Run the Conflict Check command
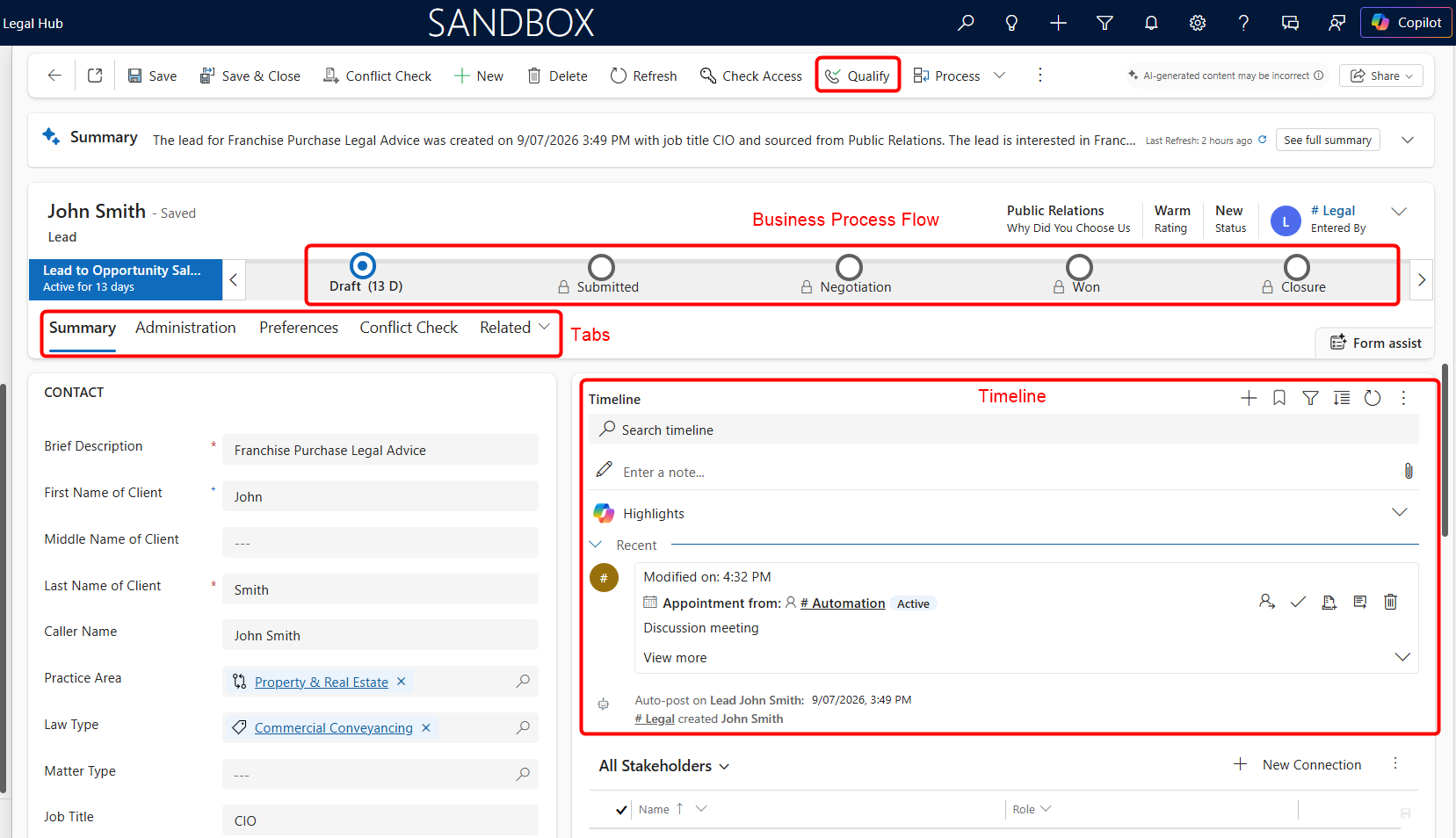Viewport: 1456px width, 838px height. [x=377, y=76]
